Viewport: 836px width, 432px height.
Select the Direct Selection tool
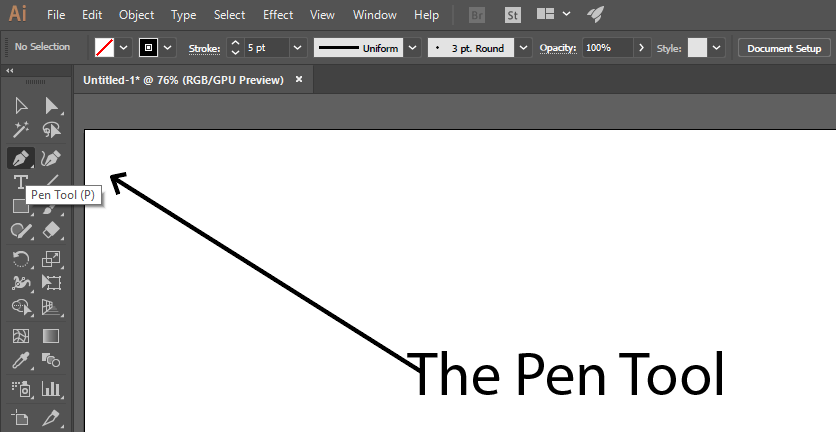51,106
